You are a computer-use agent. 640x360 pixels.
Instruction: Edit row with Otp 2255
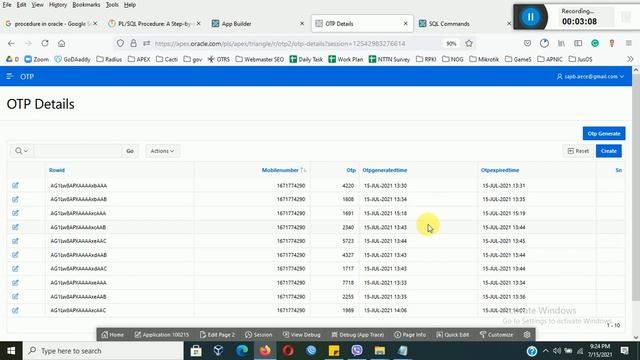pyautogui.click(x=15, y=296)
